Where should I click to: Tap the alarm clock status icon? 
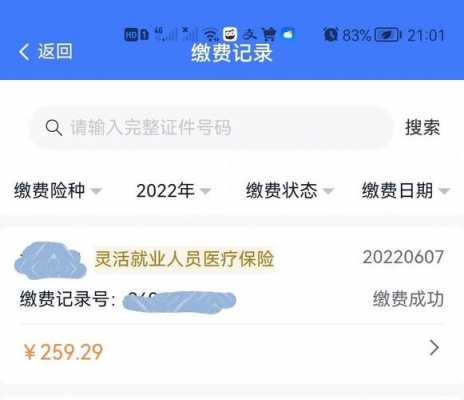coord(331,34)
